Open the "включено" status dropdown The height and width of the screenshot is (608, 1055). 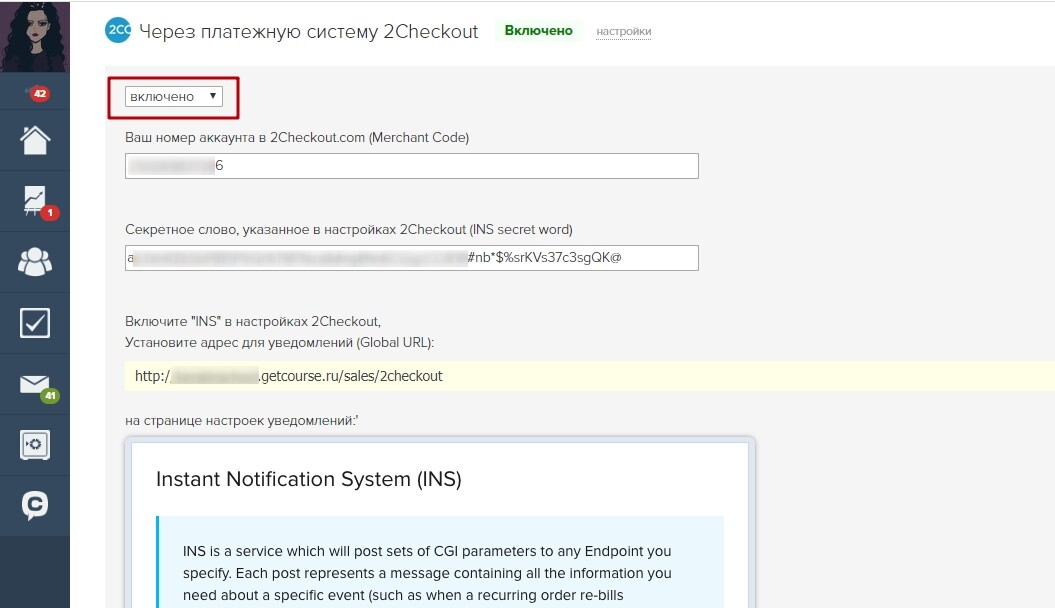click(174, 97)
